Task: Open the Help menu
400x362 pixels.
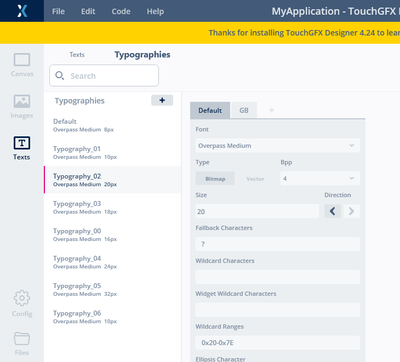Action: tap(155, 11)
